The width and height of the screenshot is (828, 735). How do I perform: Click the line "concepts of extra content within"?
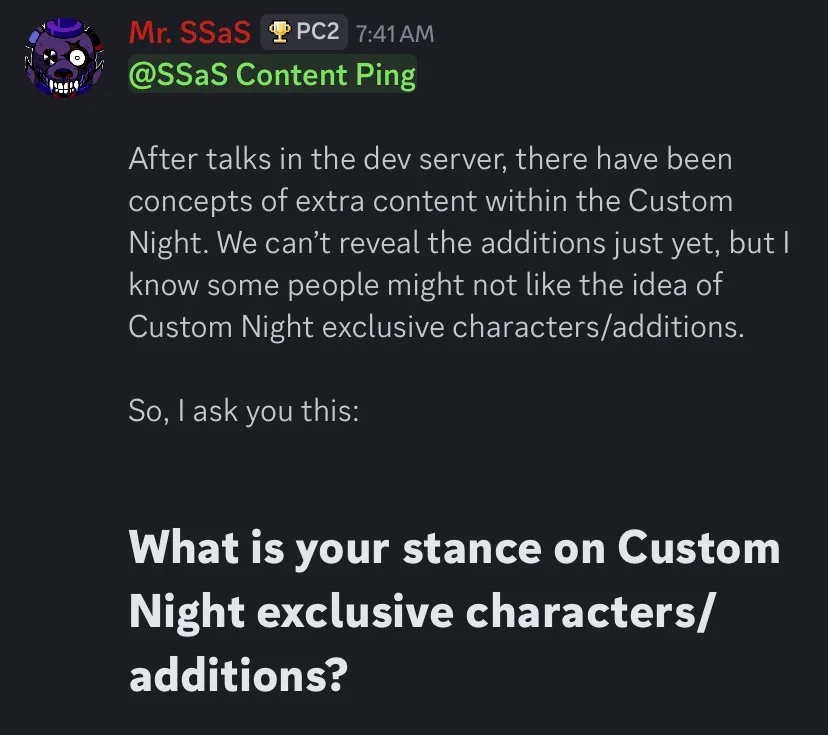pyautogui.click(x=431, y=201)
